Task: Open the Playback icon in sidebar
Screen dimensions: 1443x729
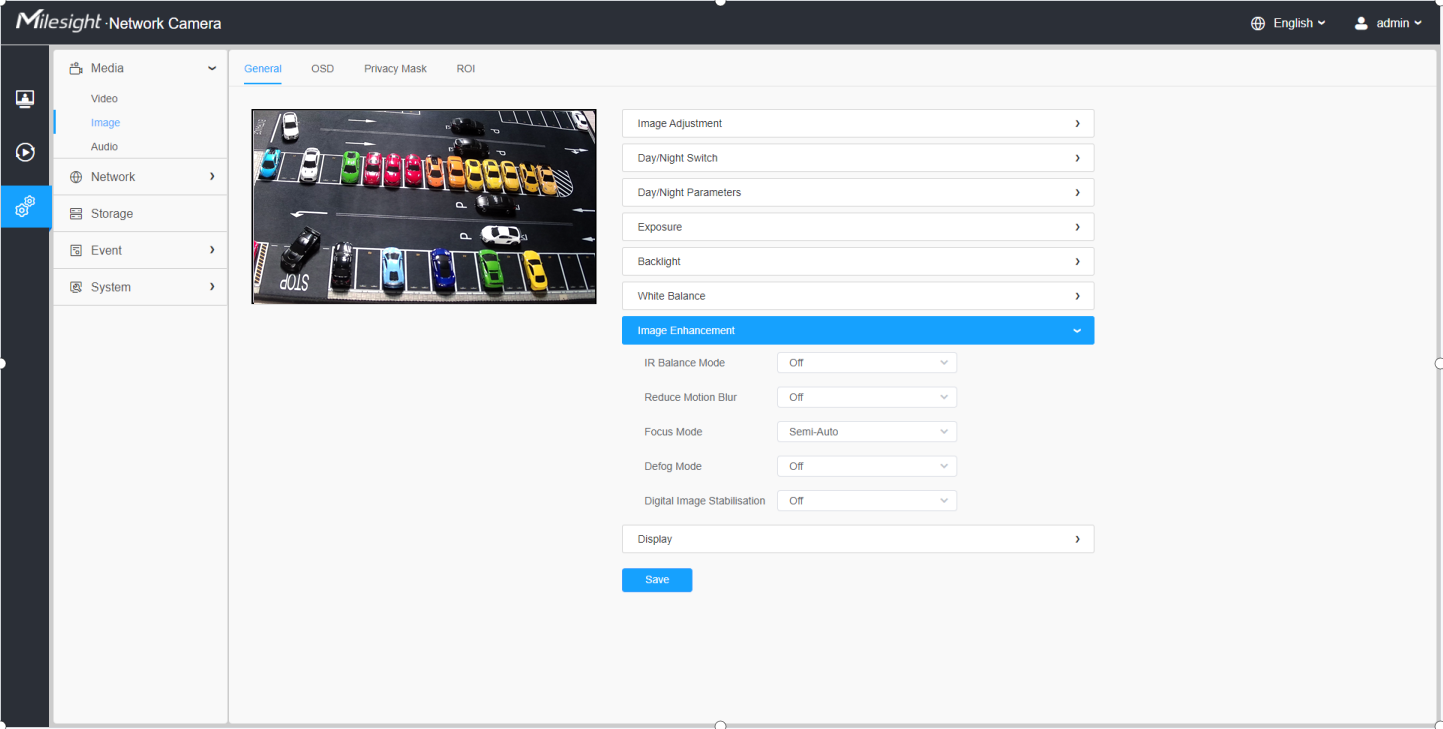Action: tap(25, 152)
